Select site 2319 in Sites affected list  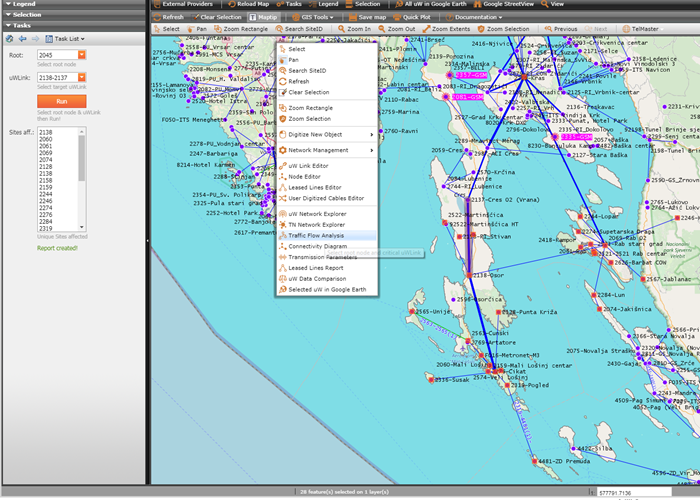(46, 228)
